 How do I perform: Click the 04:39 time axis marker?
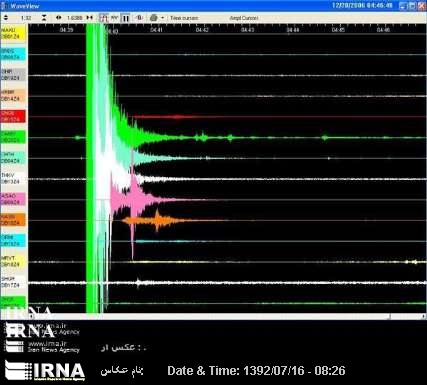point(66,30)
